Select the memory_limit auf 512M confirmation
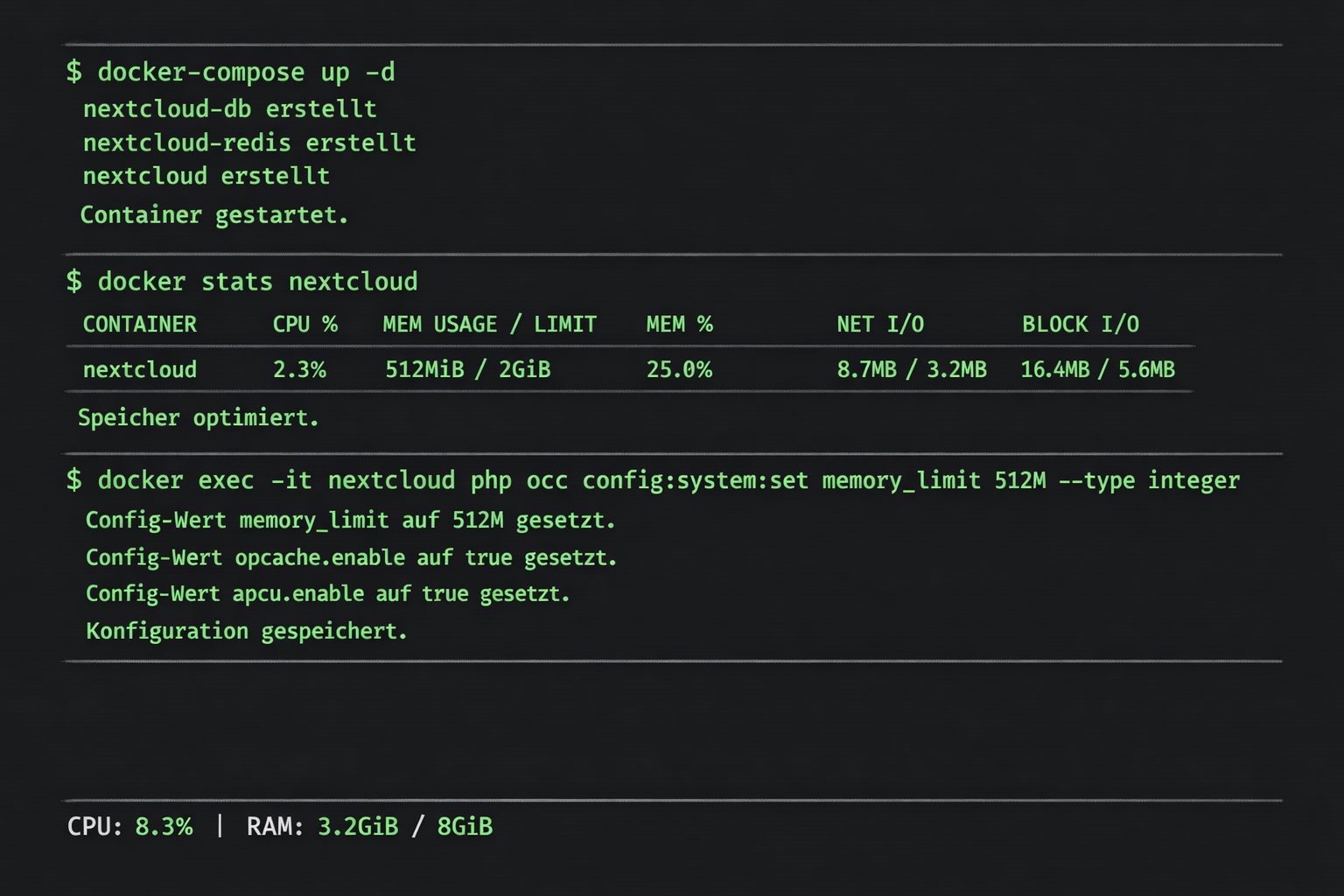The width and height of the screenshot is (1344, 896). (x=350, y=520)
